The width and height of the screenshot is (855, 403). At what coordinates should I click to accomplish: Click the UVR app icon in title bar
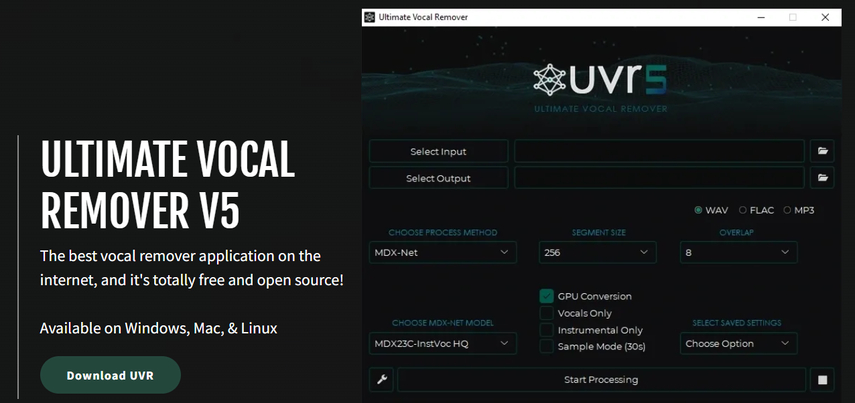(370, 17)
